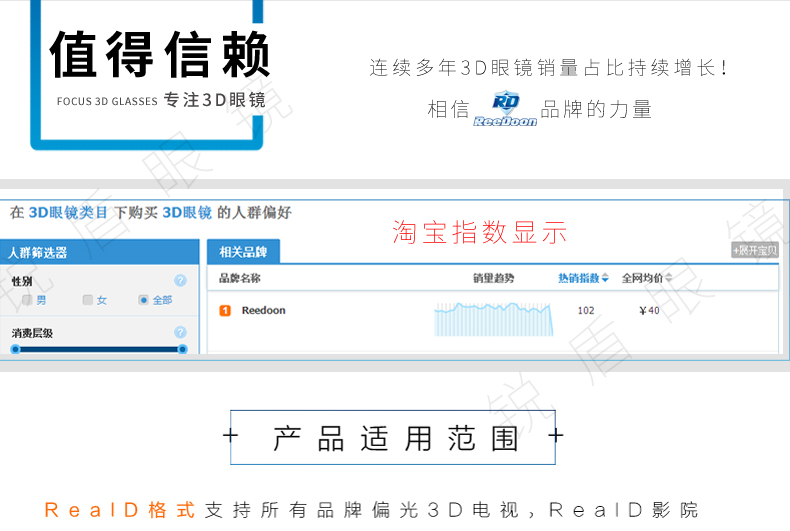Click the 性别 filter label
This screenshot has height=531, width=790.
click(22, 281)
